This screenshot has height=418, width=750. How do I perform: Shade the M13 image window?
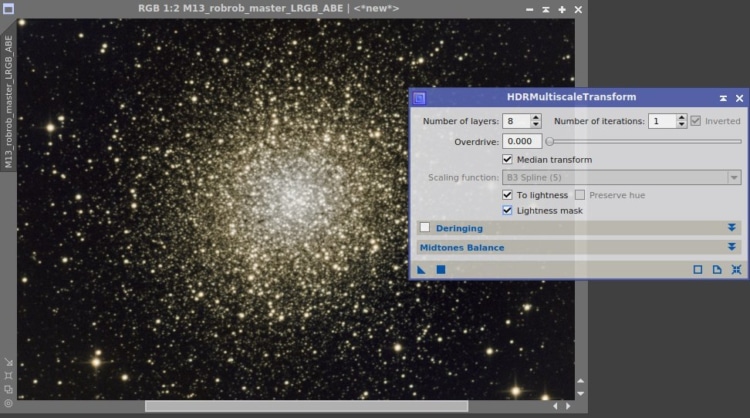pyautogui.click(x=546, y=10)
